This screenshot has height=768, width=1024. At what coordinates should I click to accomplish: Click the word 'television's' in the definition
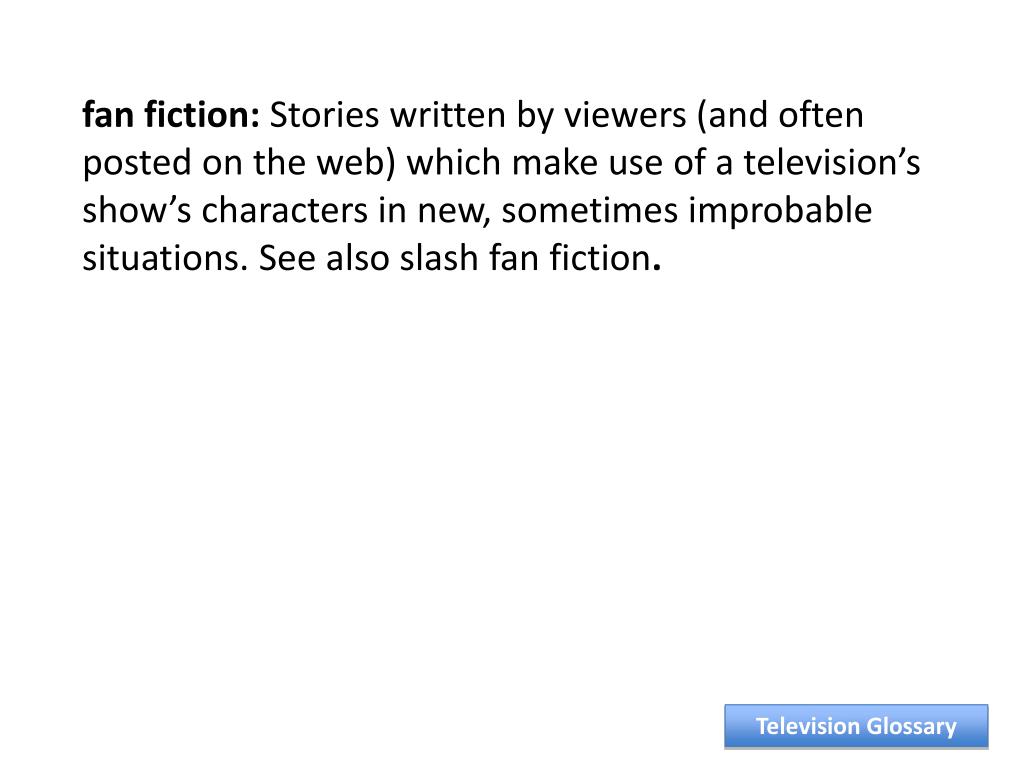(832, 163)
